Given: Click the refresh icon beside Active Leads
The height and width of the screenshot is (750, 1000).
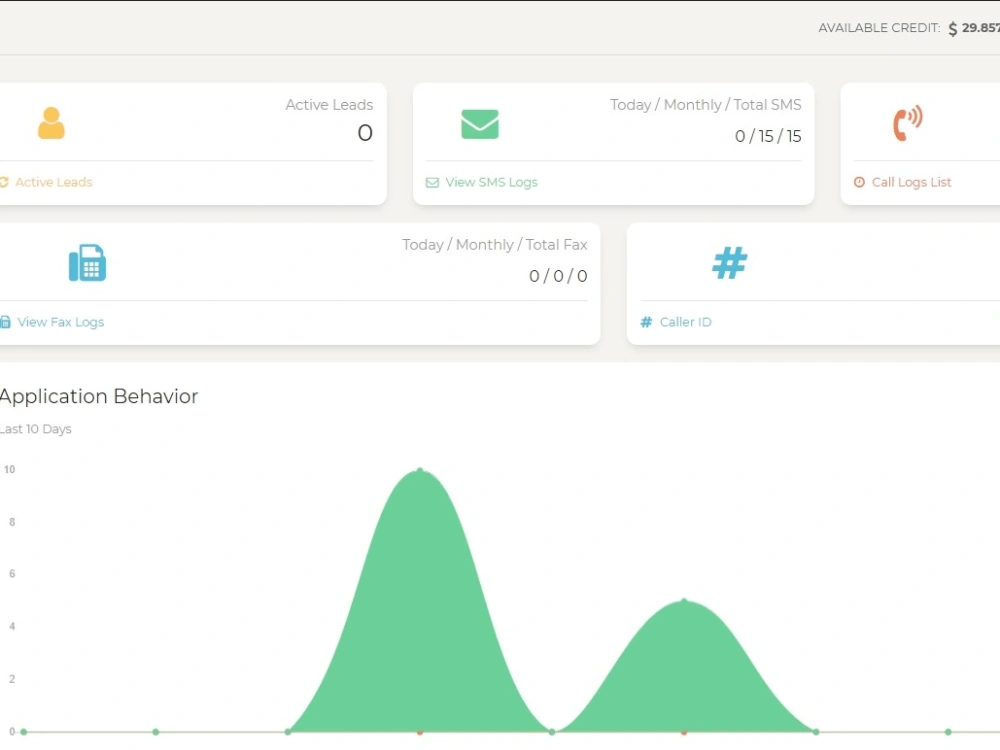Looking at the screenshot, I should click(7, 182).
